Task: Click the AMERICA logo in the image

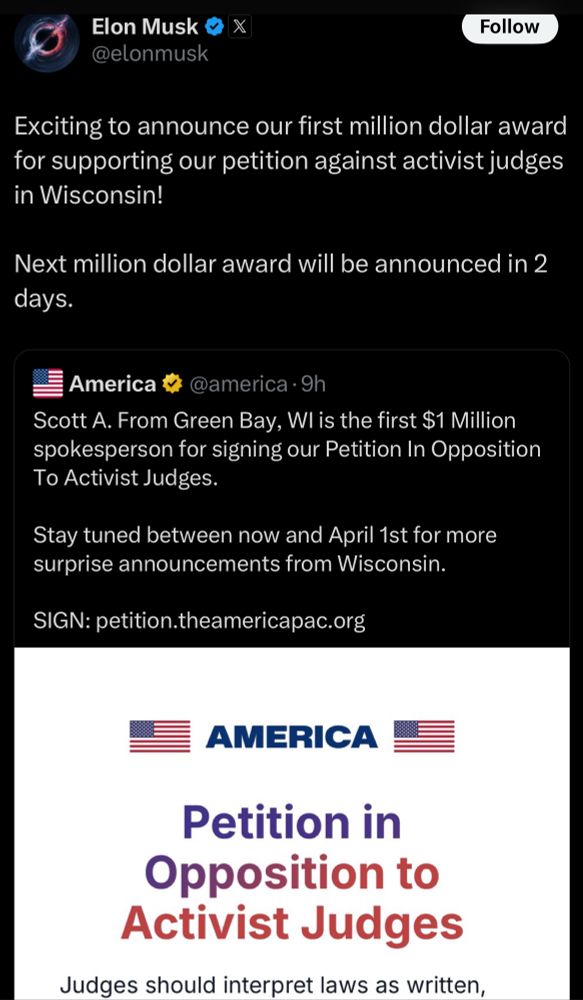Action: tap(292, 736)
